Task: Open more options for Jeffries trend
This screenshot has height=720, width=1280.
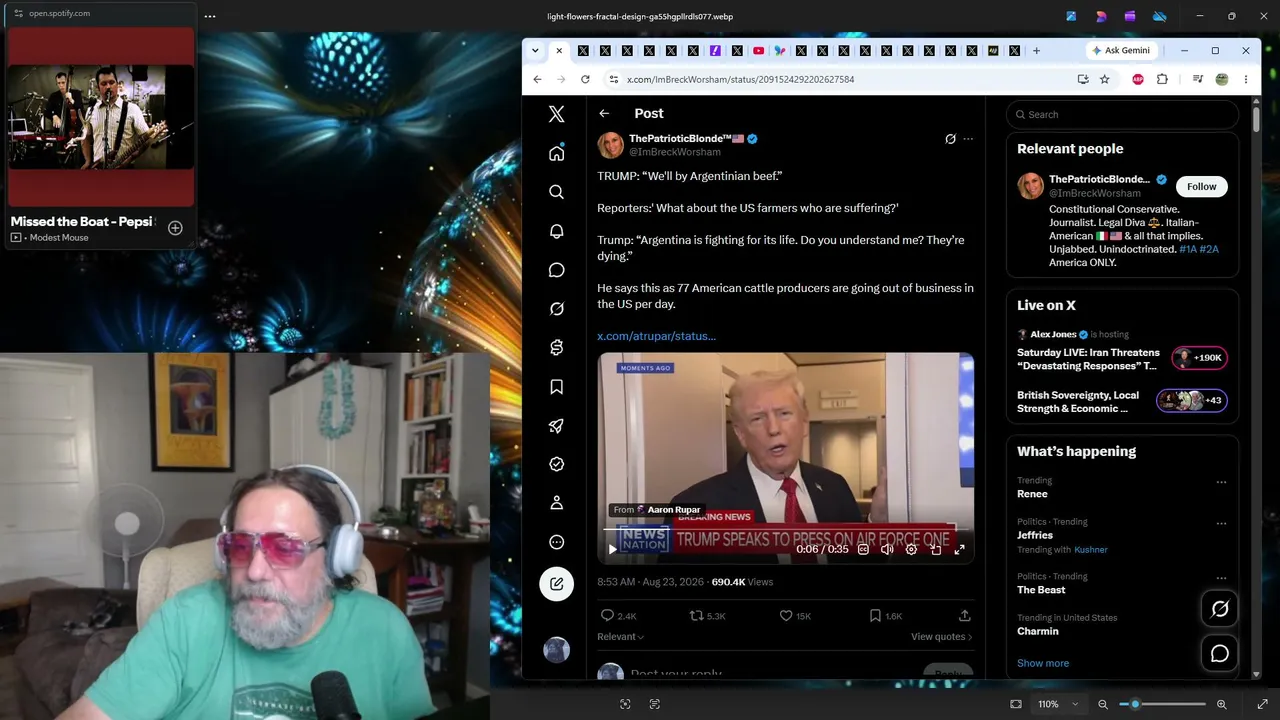Action: point(1221,523)
